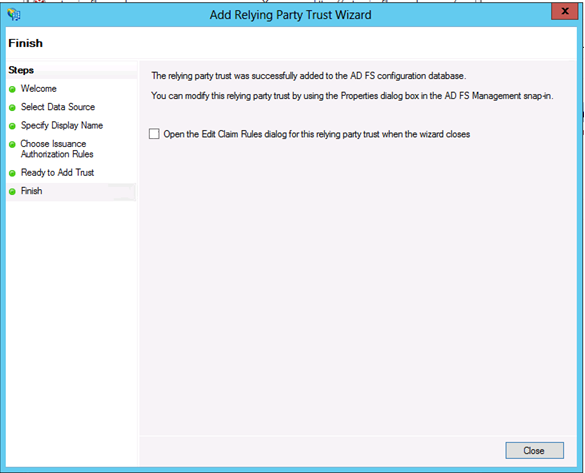This screenshot has width=585, height=473.
Task: Click the Close button to finish the wizard
Action: tap(534, 451)
